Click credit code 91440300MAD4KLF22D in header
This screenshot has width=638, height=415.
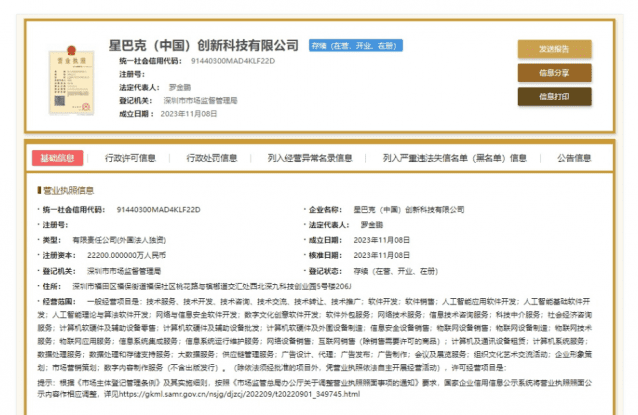coord(233,61)
